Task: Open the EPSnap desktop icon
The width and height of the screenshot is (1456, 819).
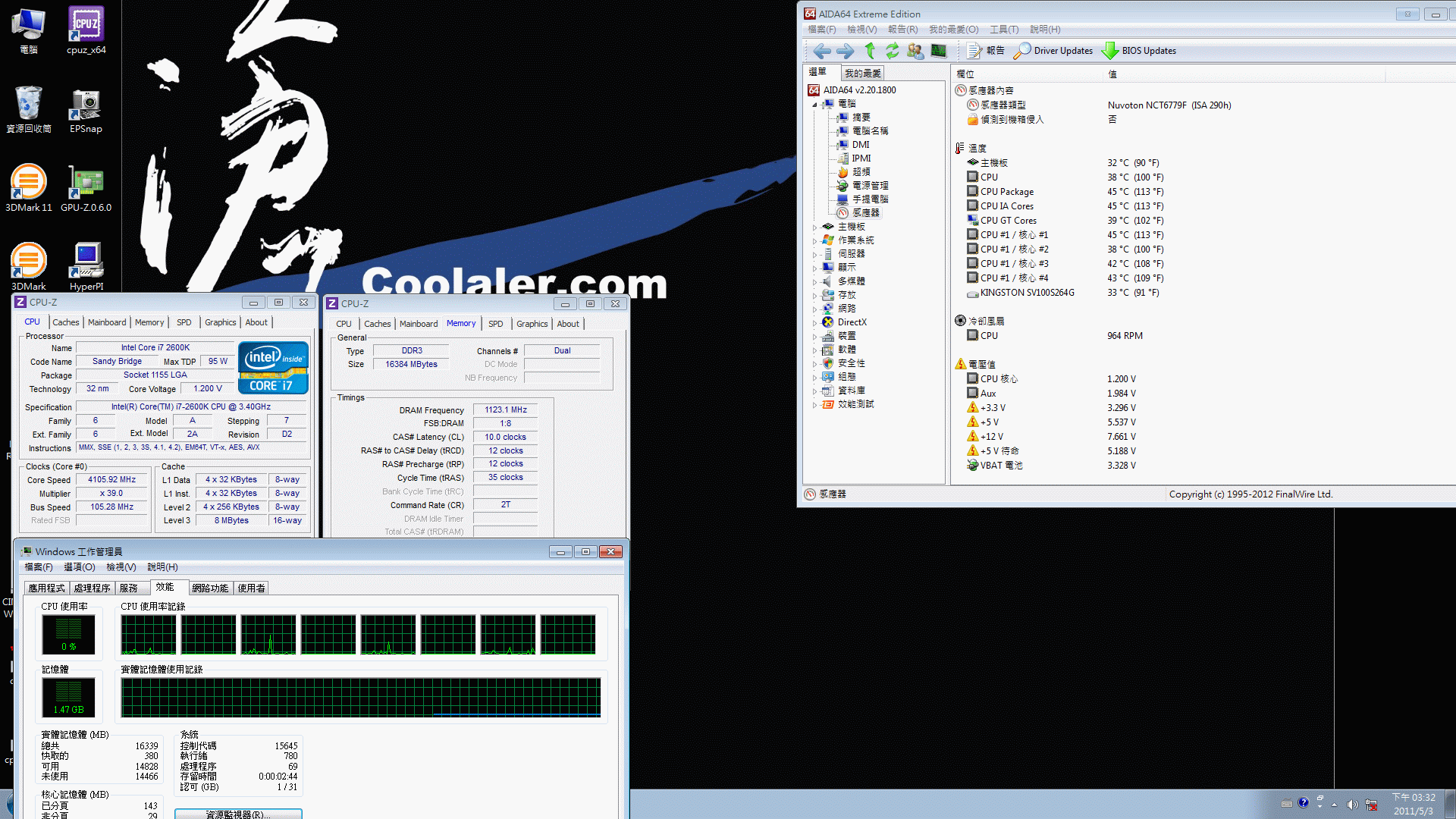Action: click(86, 111)
